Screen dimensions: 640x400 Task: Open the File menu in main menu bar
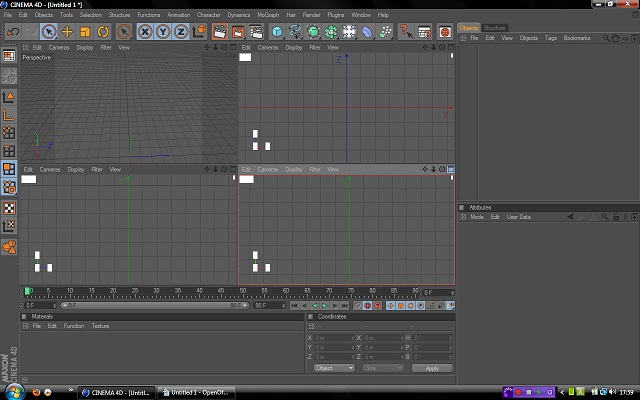[x=8, y=15]
